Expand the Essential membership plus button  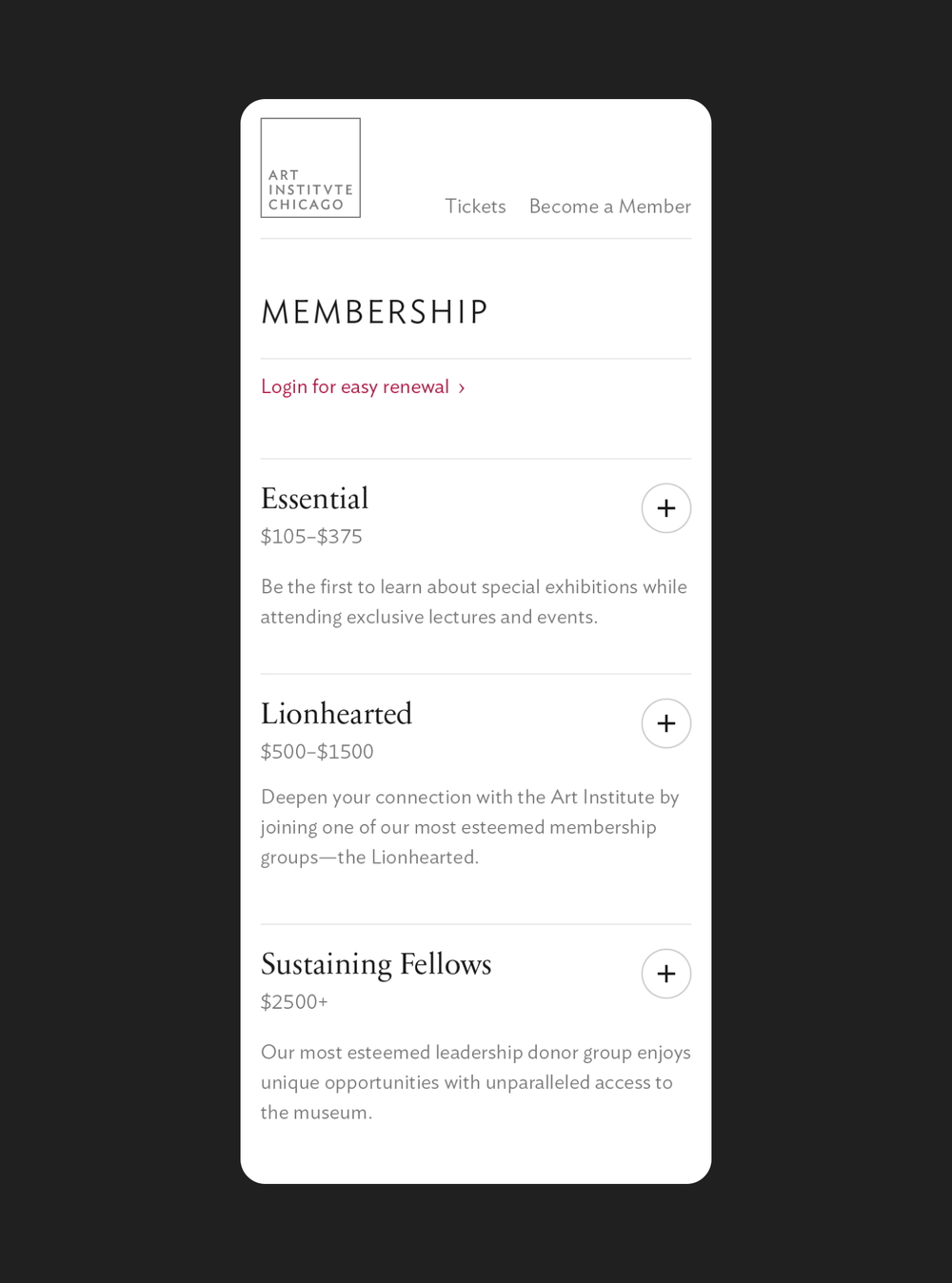pos(666,508)
